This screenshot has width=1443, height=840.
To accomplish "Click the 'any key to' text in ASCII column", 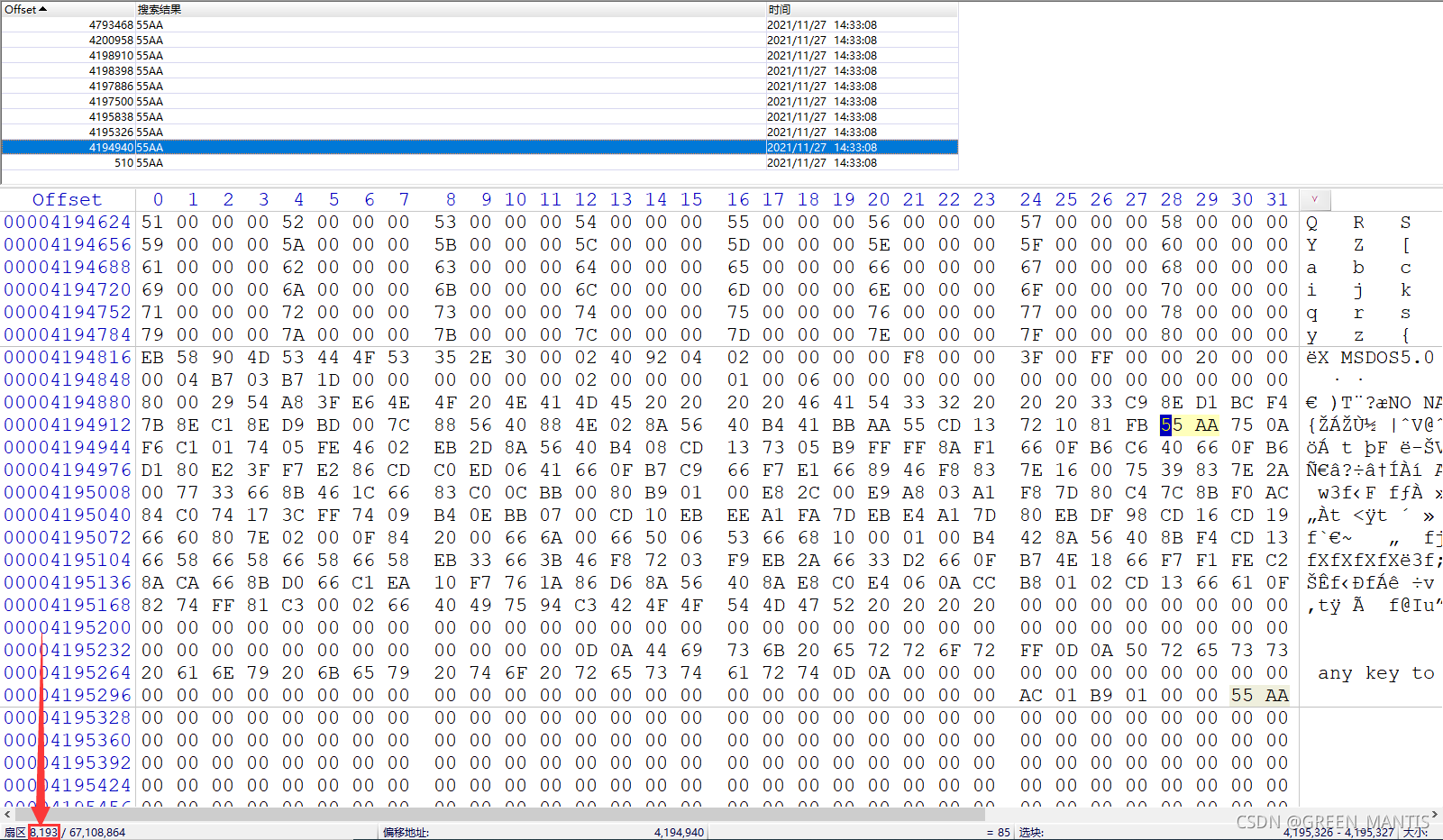I will pyautogui.click(x=1375, y=672).
